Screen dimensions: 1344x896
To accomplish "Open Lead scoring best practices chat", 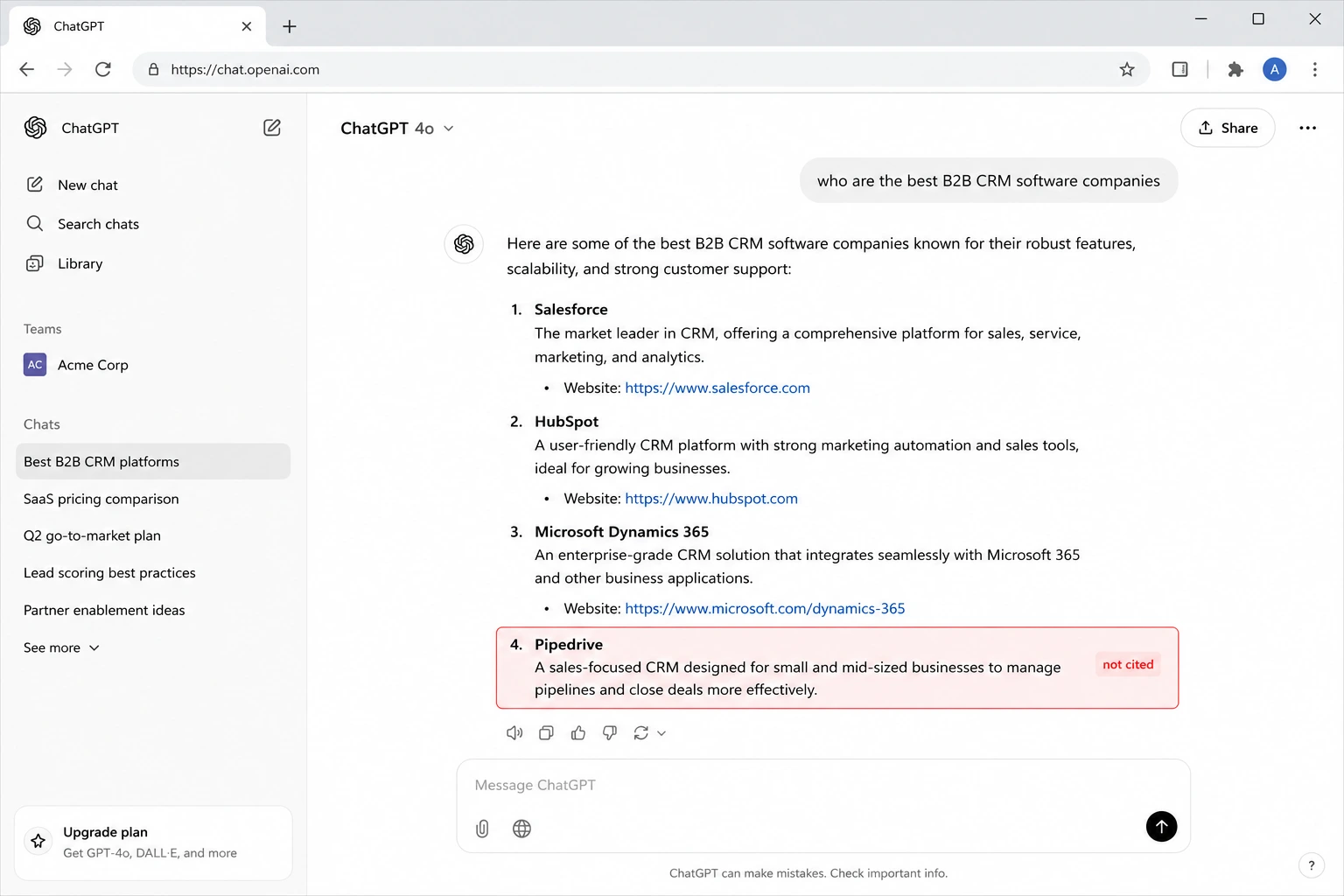I will click(x=110, y=573).
